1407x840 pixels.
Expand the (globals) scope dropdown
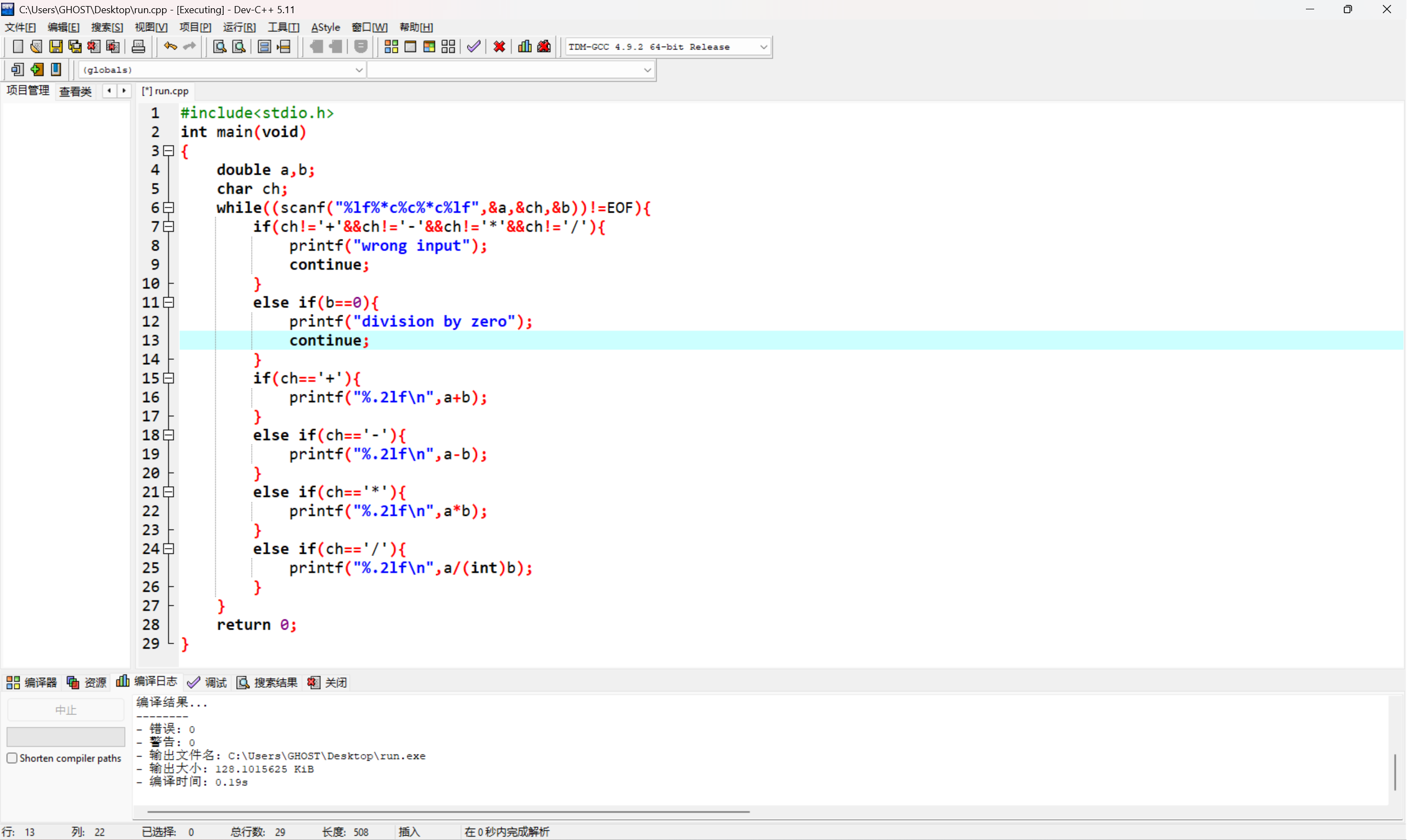[358, 70]
